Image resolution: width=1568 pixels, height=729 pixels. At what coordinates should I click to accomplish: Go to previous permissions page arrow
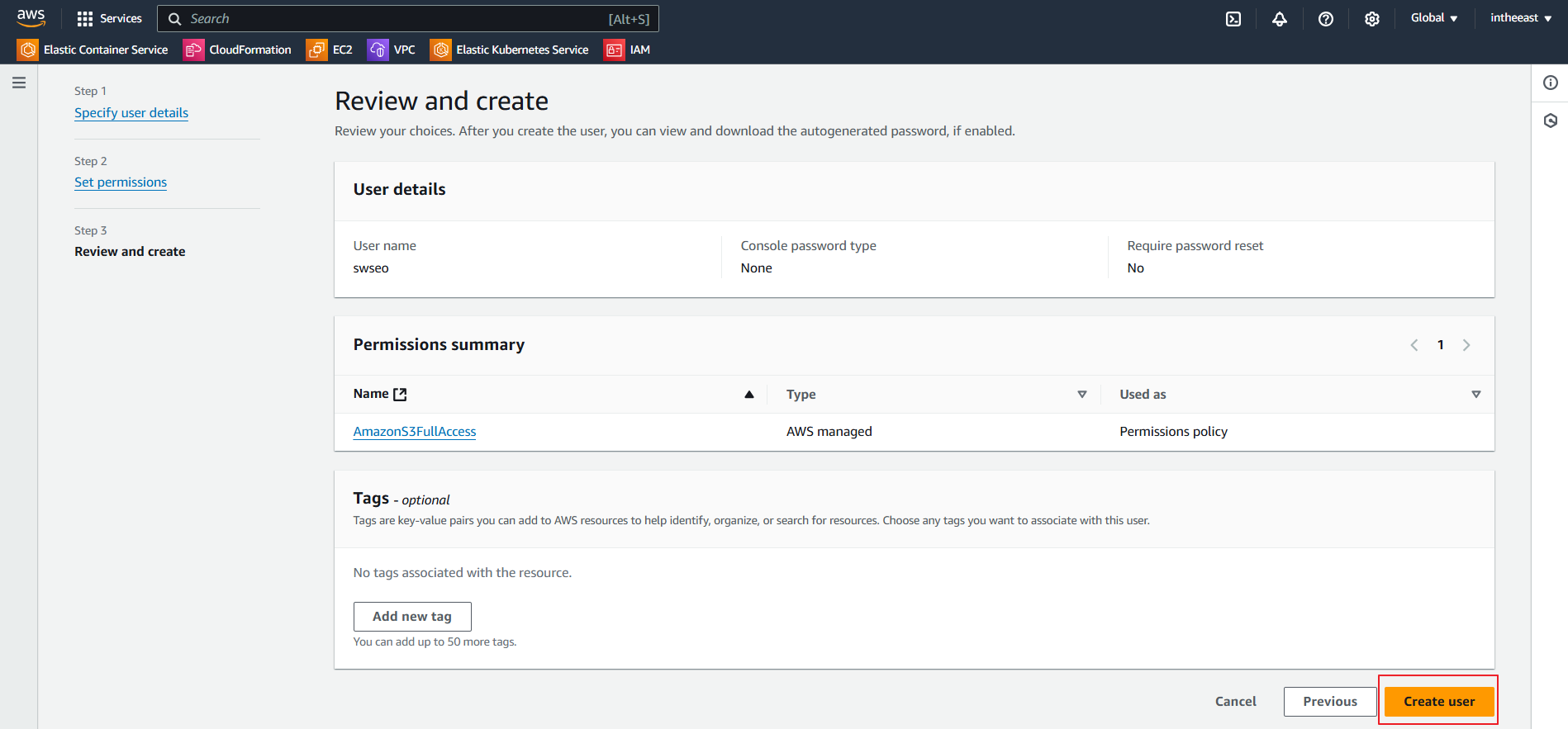point(1414,345)
